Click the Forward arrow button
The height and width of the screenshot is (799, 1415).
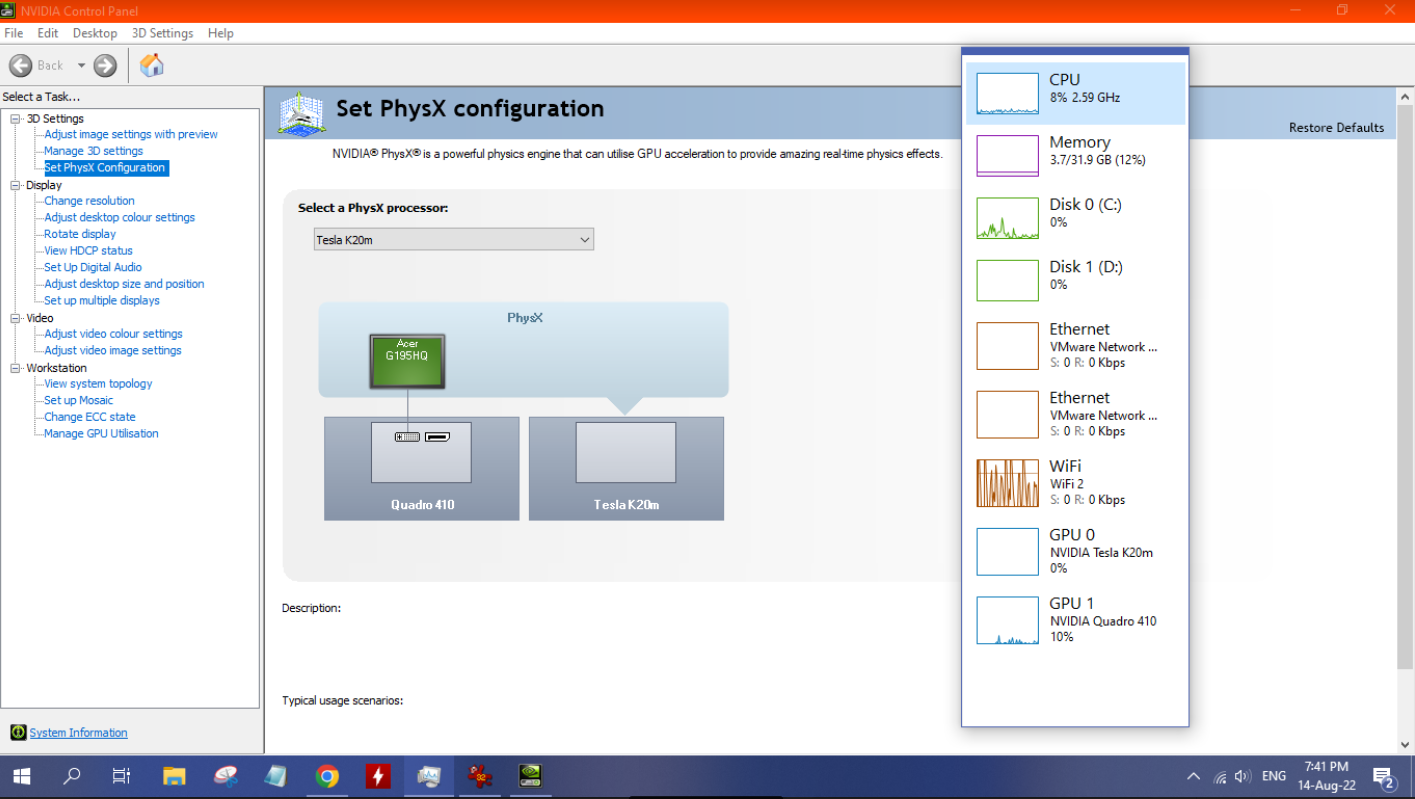coord(105,66)
